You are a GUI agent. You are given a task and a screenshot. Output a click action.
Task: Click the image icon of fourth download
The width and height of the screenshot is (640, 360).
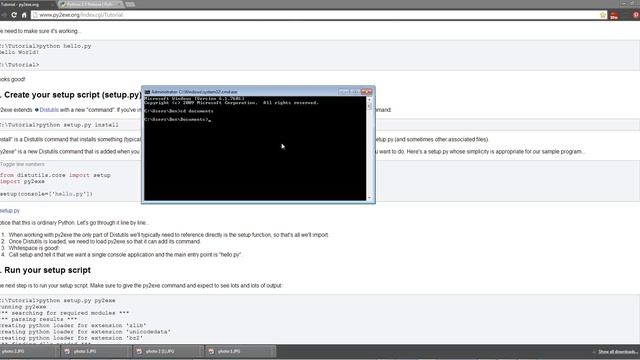[x=211, y=351]
